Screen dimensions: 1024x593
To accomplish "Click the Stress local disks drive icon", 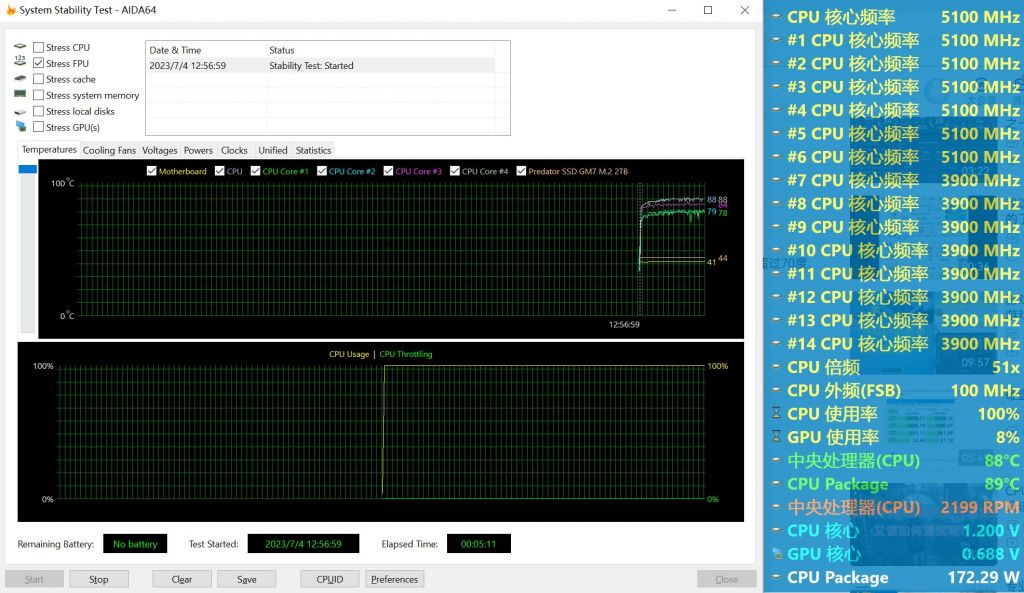I will 20,110.
